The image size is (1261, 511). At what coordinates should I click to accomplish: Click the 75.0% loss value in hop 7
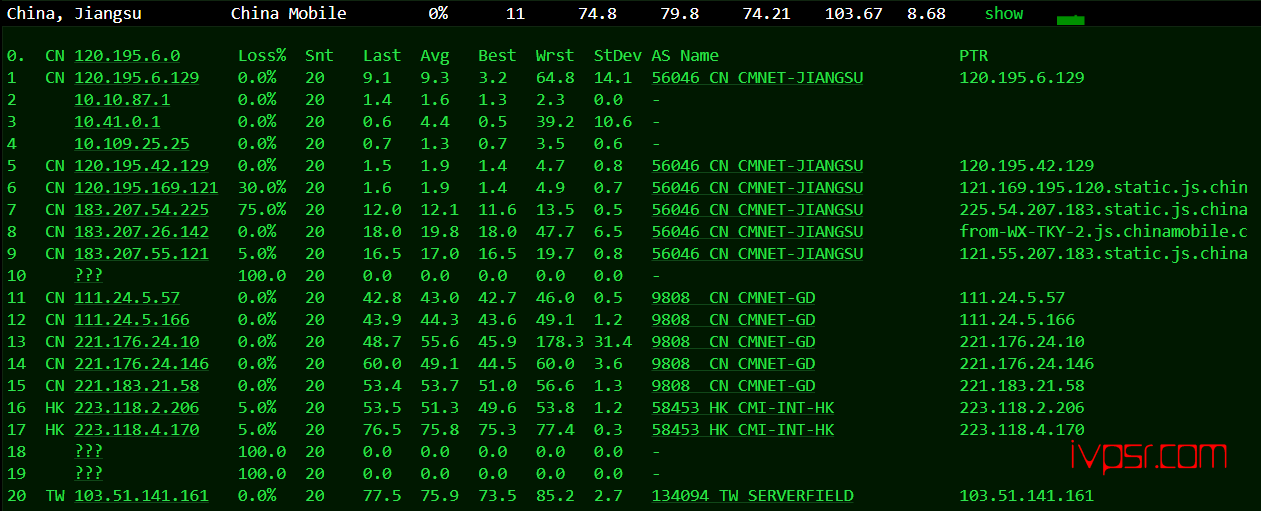(x=262, y=210)
